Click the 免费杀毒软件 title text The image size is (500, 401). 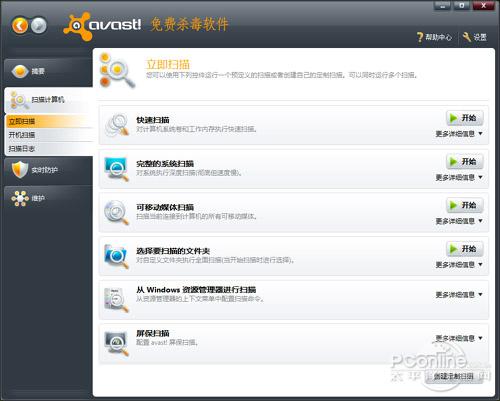click(189, 24)
